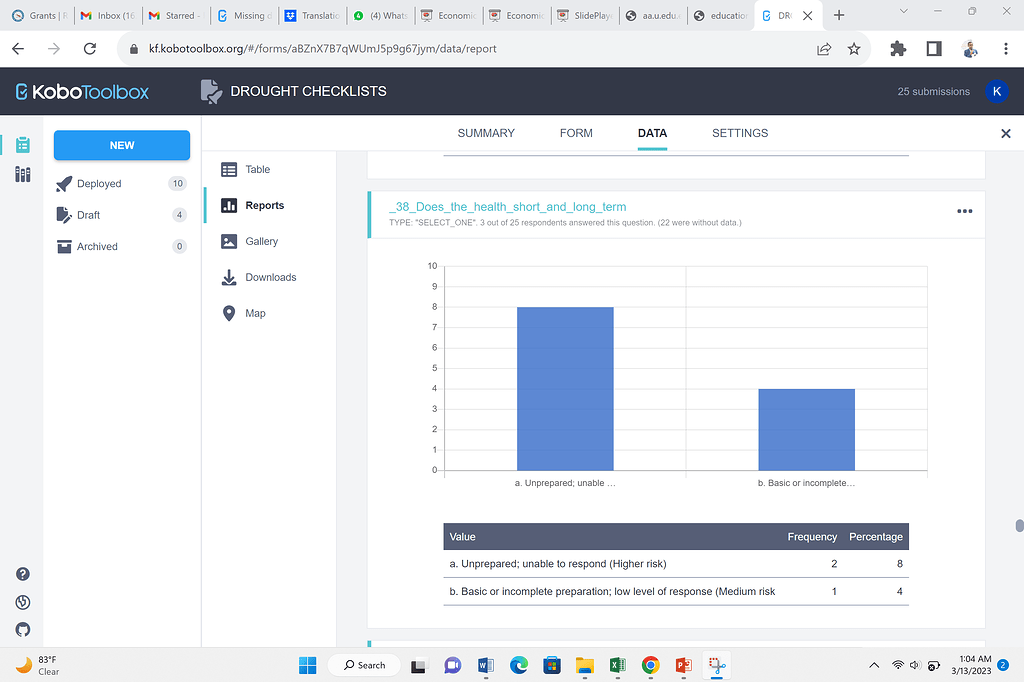Image resolution: width=1024 pixels, height=682 pixels.
Task: Click the KoboToolbox logo
Action: point(81,91)
